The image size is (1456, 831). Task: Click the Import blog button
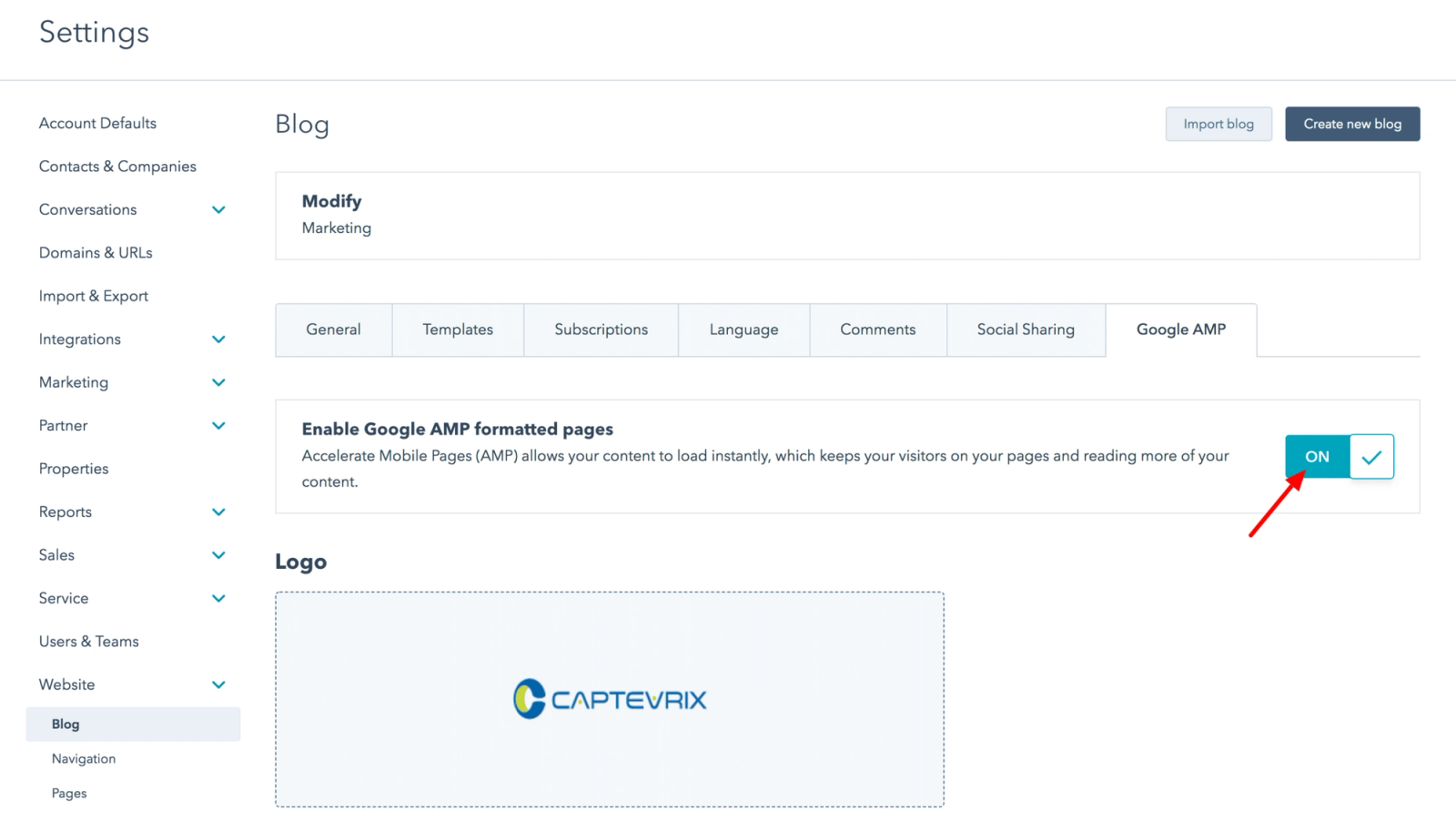pyautogui.click(x=1218, y=124)
